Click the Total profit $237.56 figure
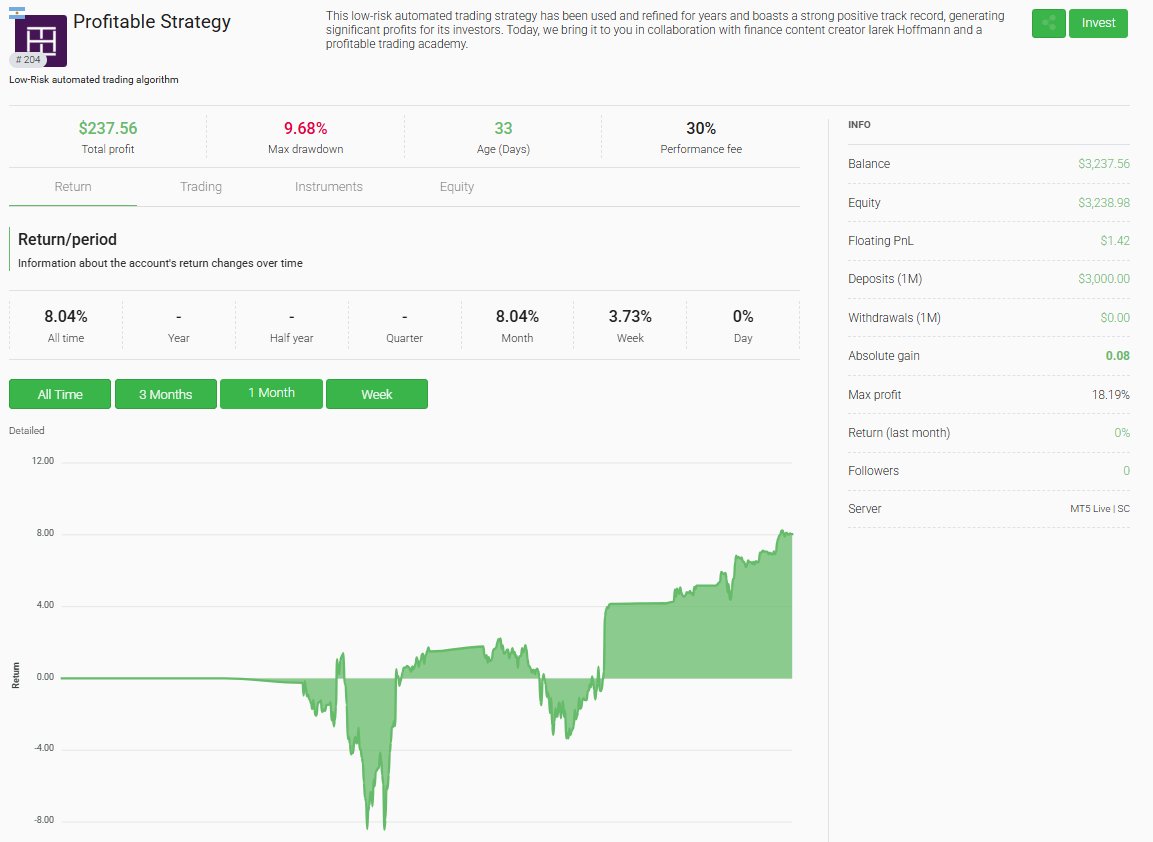The height and width of the screenshot is (842, 1153). point(108,128)
